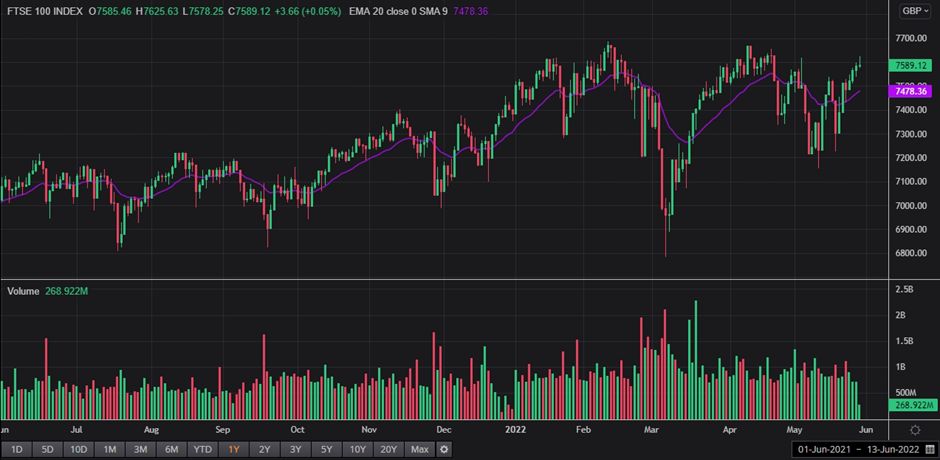The image size is (940, 460).
Task: Choose the highlighted 1Y range
Action: pyautogui.click(x=234, y=449)
